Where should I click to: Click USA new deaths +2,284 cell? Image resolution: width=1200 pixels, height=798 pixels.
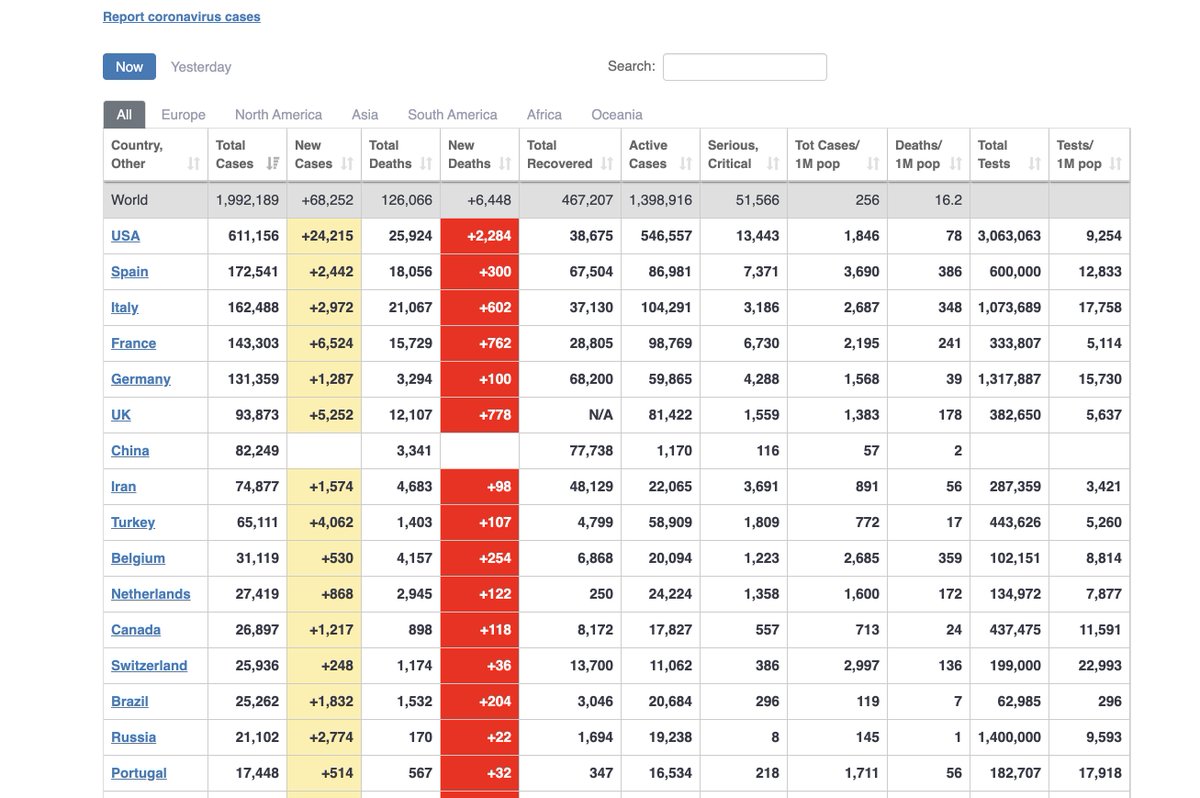480,236
